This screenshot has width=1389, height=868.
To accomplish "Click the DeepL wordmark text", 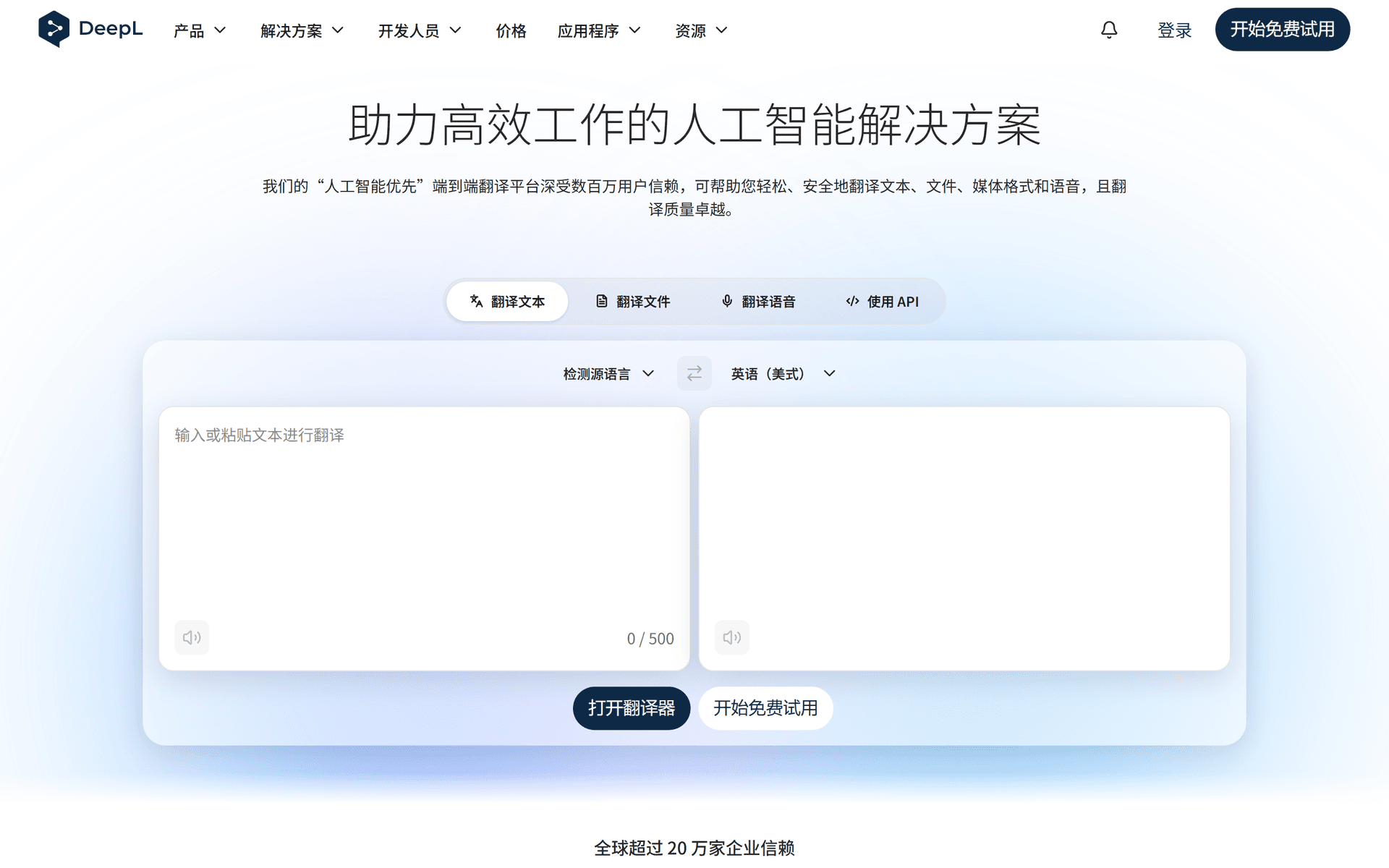I will (111, 29).
